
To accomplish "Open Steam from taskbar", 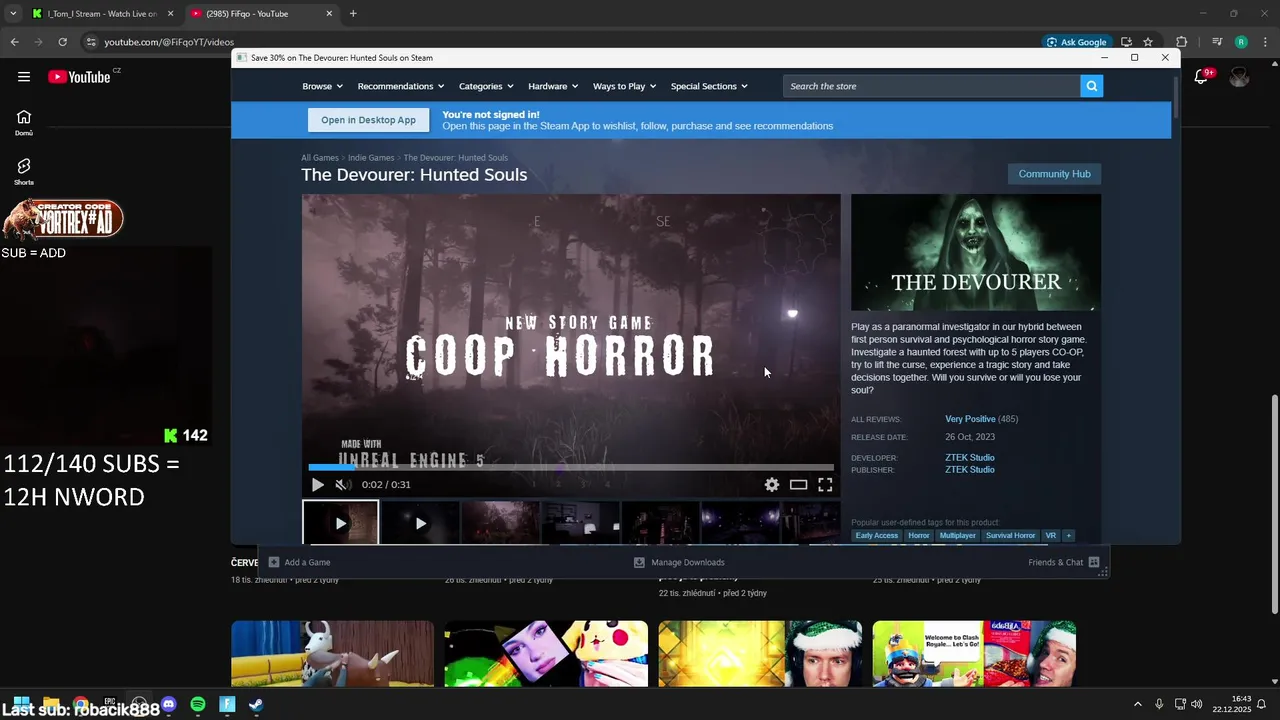I will [x=256, y=705].
